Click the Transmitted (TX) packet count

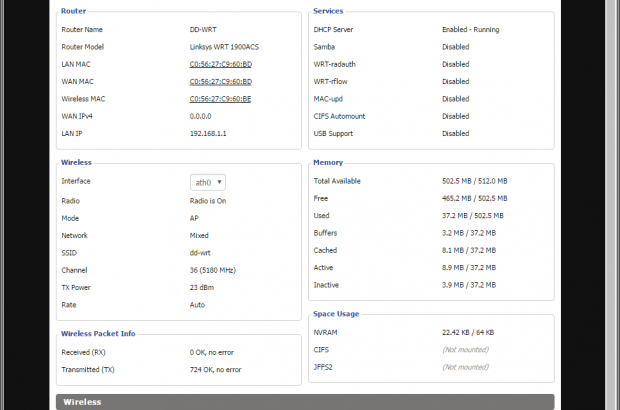(x=215, y=369)
